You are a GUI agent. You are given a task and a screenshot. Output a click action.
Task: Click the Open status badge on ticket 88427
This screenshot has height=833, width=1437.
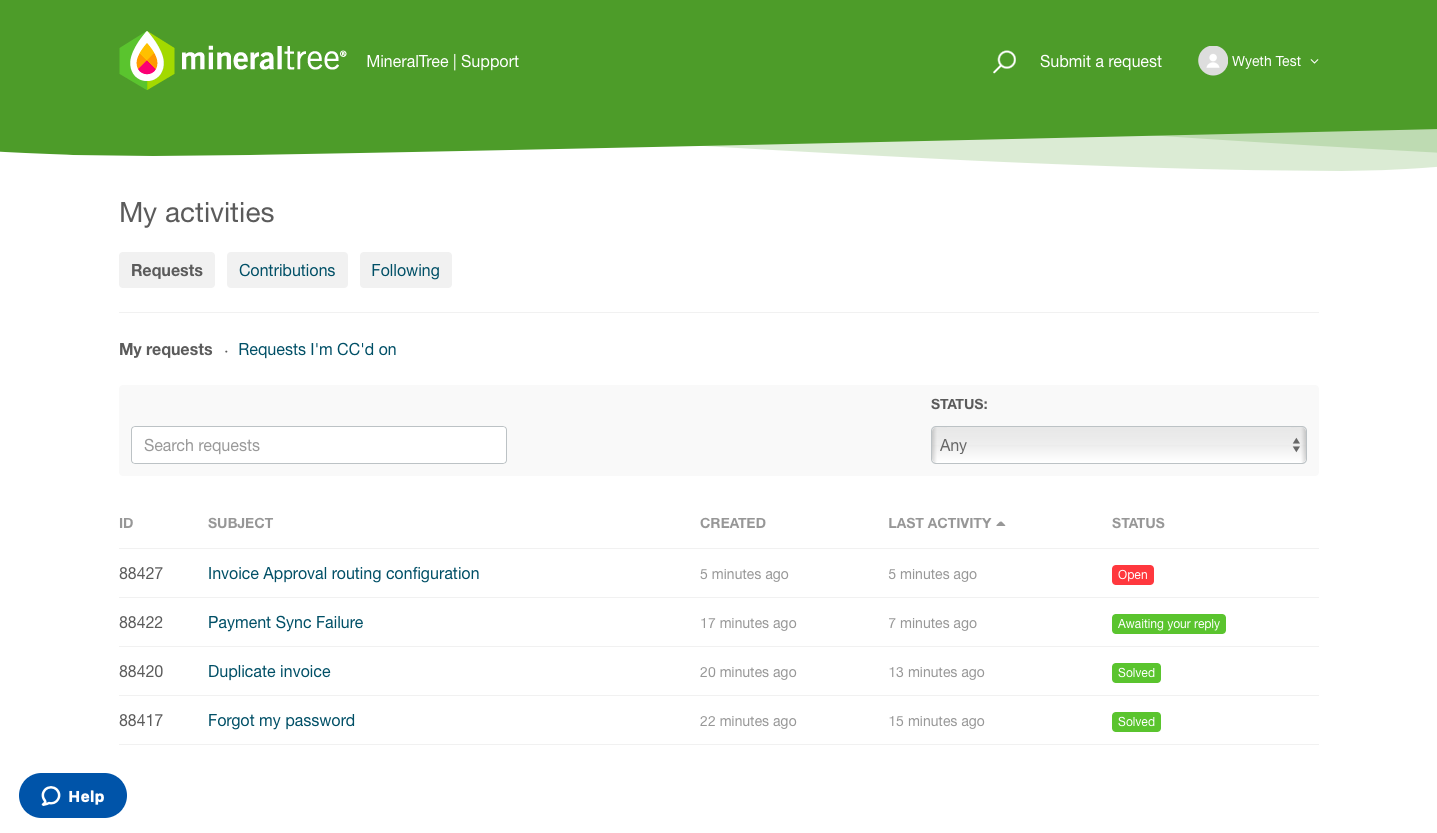pos(1132,574)
